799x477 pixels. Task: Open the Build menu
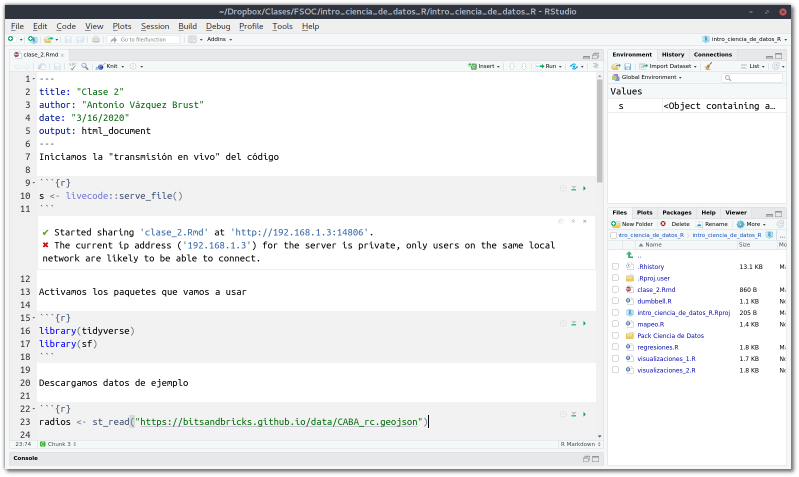188,26
